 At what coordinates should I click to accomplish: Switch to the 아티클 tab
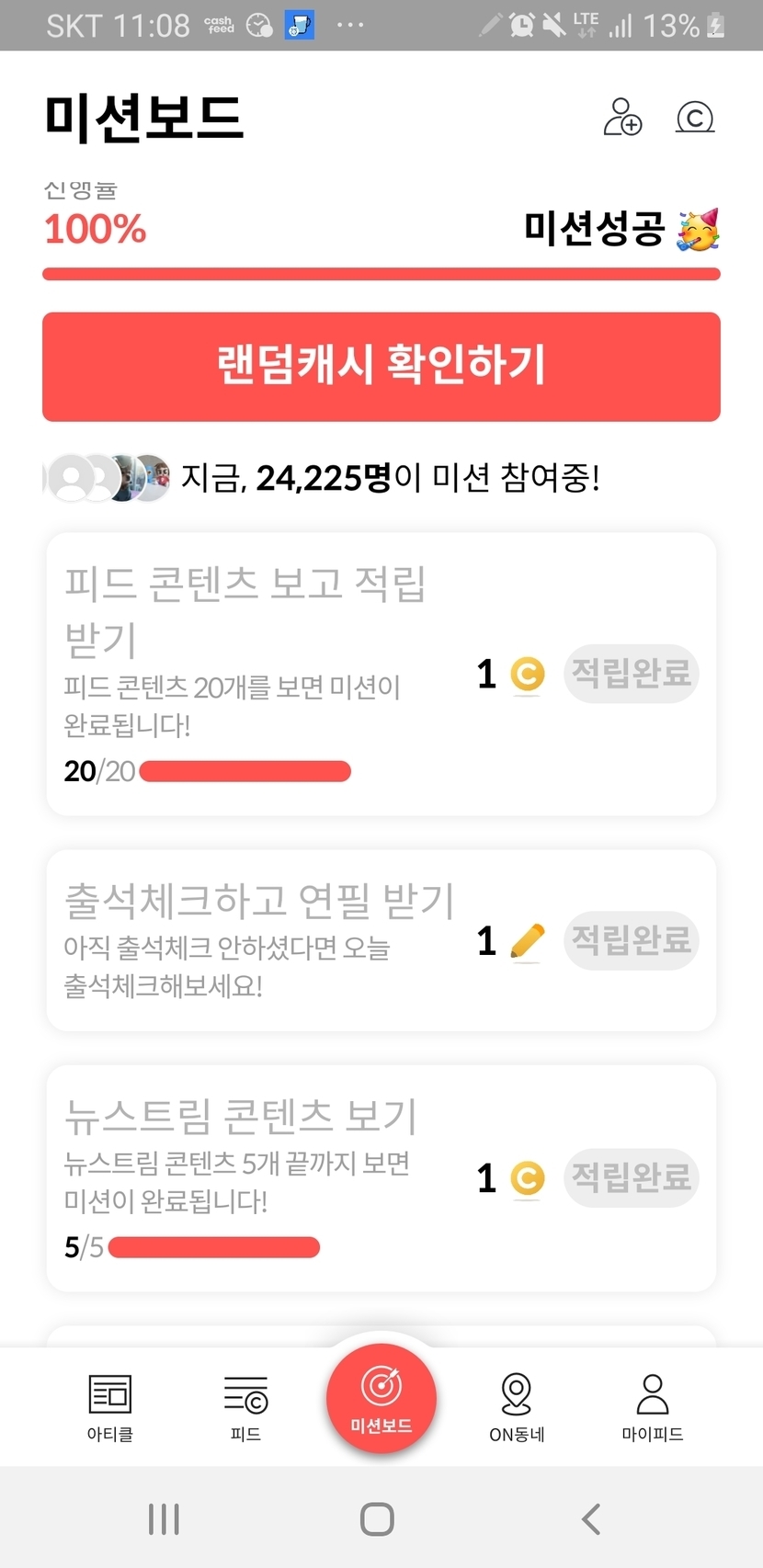pos(110,1407)
